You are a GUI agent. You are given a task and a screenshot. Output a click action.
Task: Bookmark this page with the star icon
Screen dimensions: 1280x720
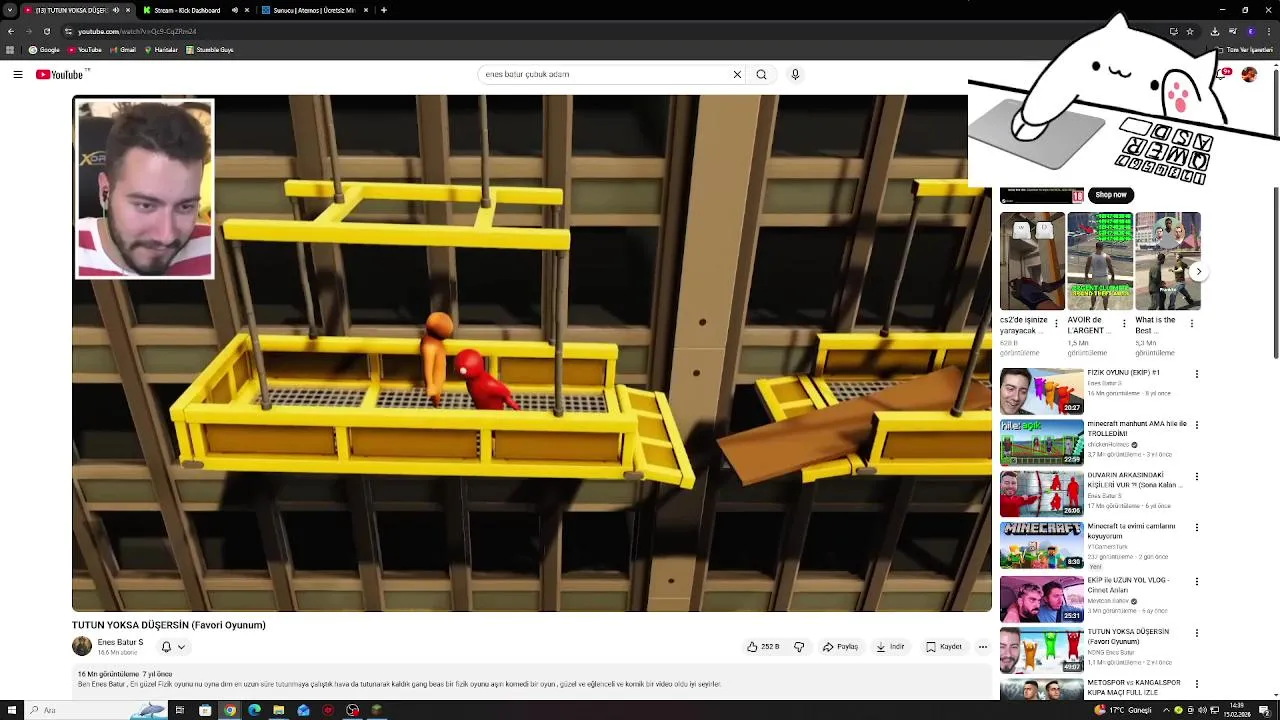[1189, 31]
